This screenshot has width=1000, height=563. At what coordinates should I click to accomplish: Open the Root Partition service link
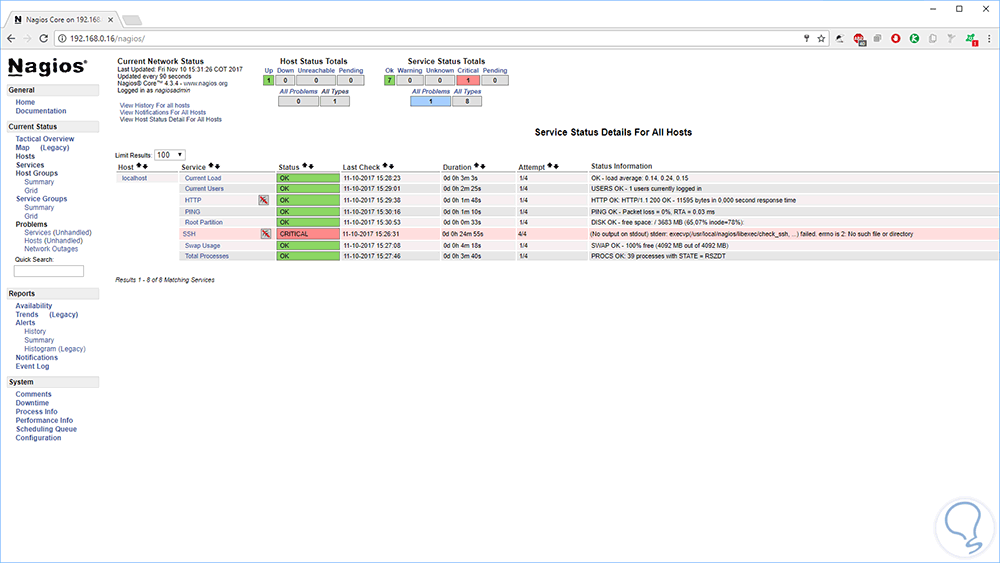point(203,223)
